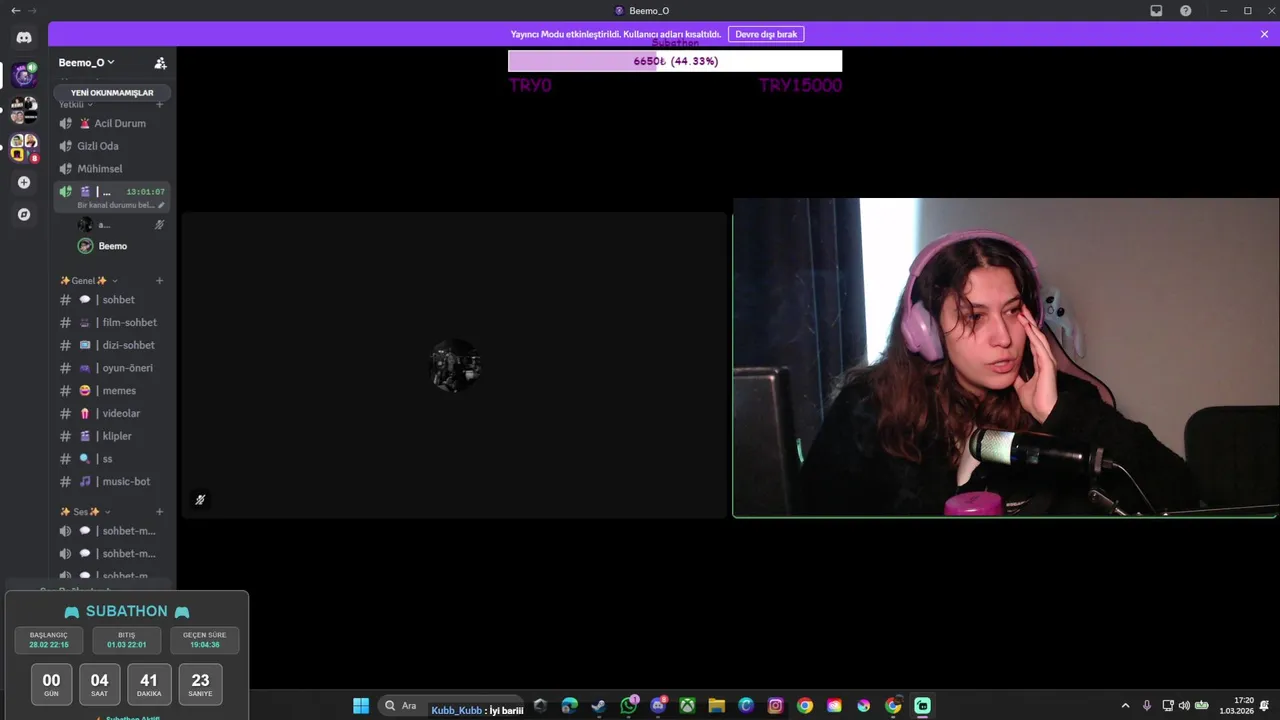Click Devre dışı bırak to disable streamer mode
Viewport: 1280px width, 720px height.
point(766,34)
